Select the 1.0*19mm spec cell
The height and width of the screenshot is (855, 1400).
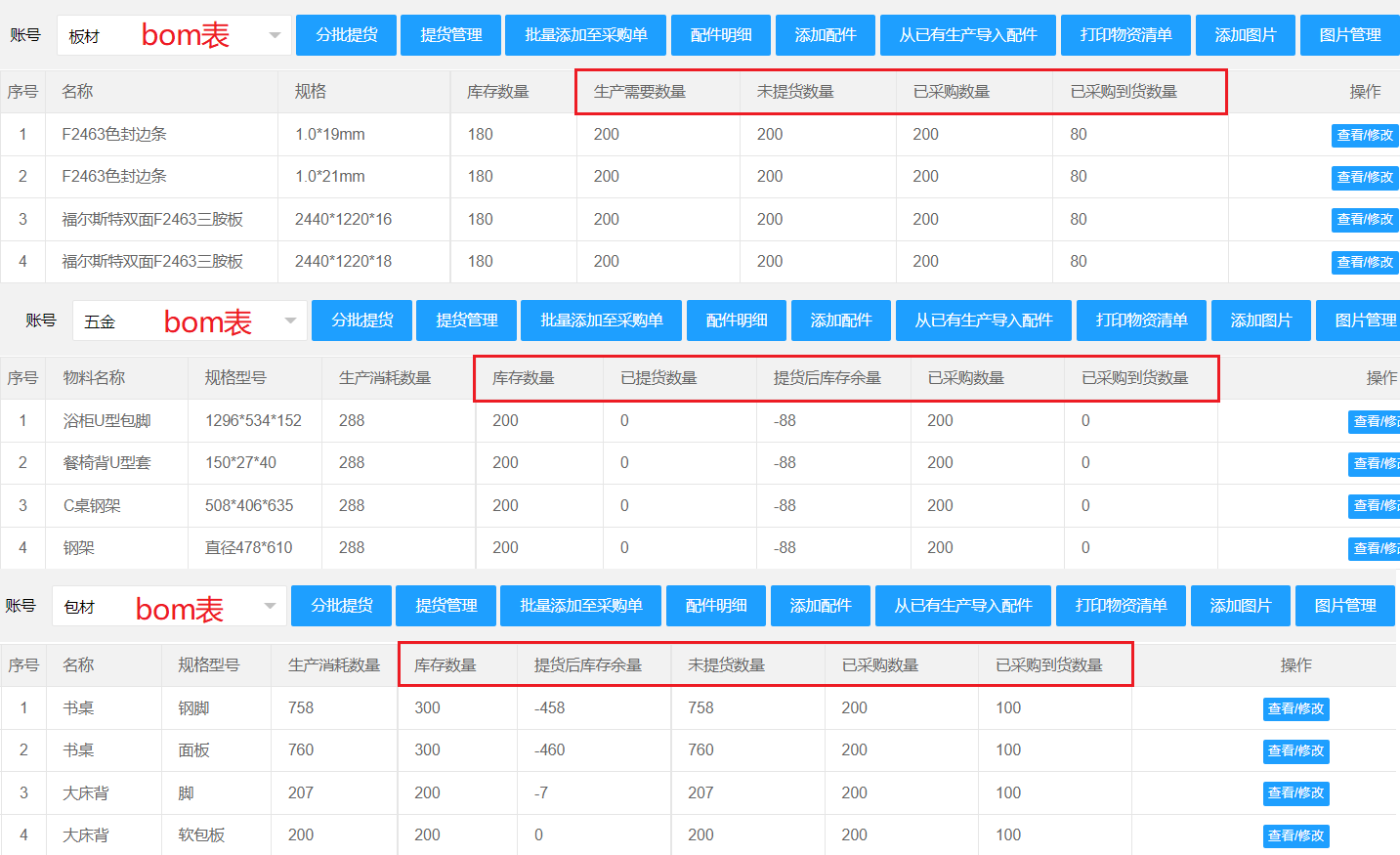363,134
